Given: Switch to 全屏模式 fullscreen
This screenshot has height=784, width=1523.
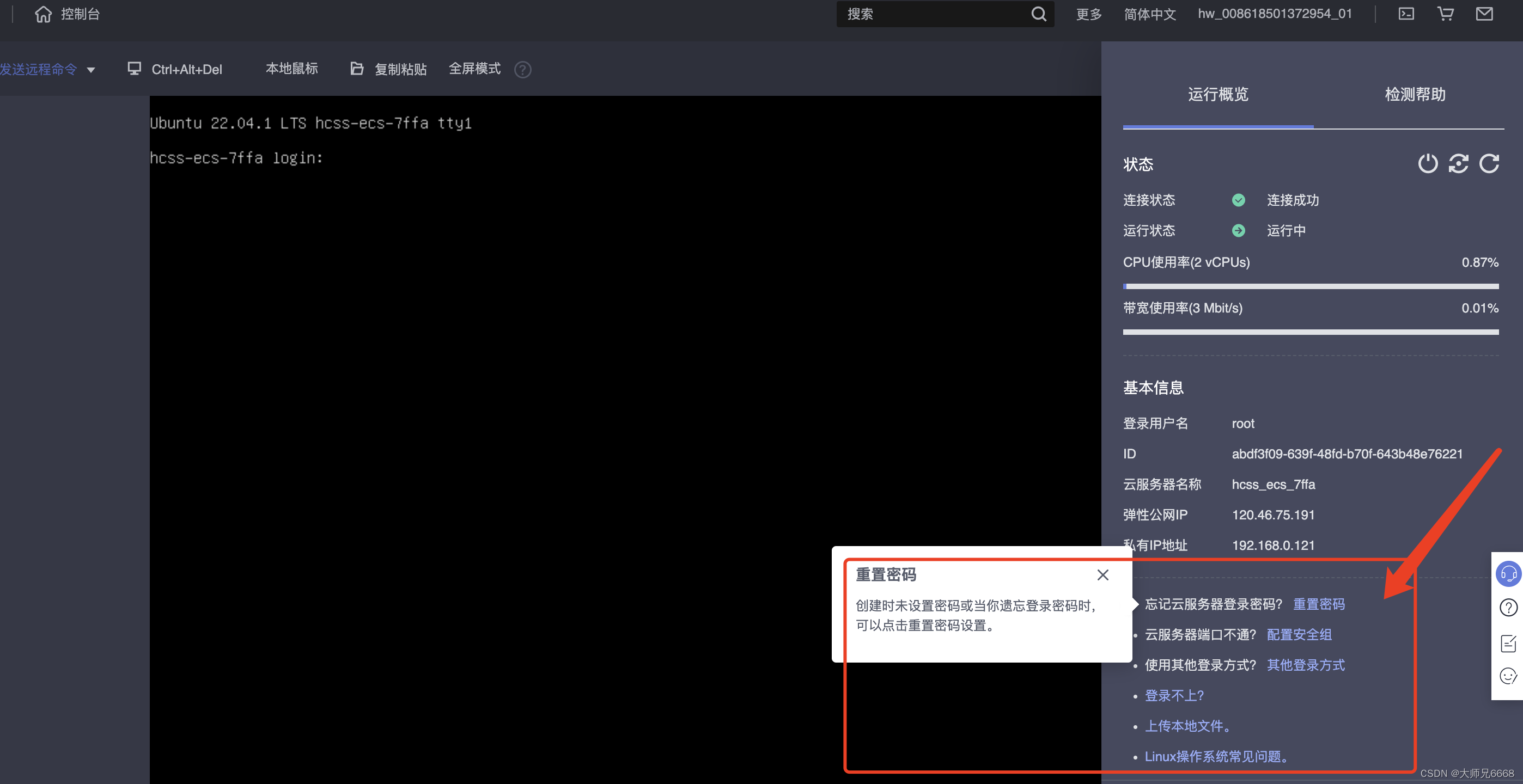Looking at the screenshot, I should tap(474, 69).
